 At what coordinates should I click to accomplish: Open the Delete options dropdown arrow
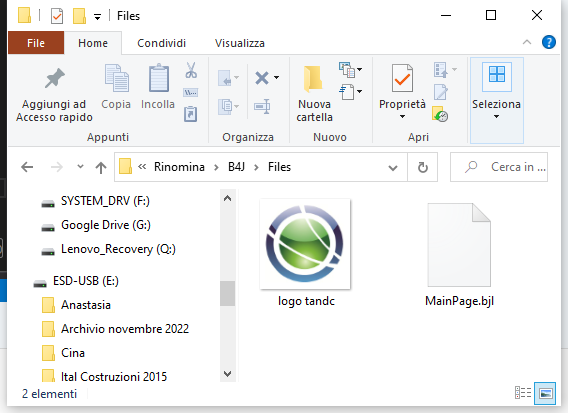pos(276,78)
